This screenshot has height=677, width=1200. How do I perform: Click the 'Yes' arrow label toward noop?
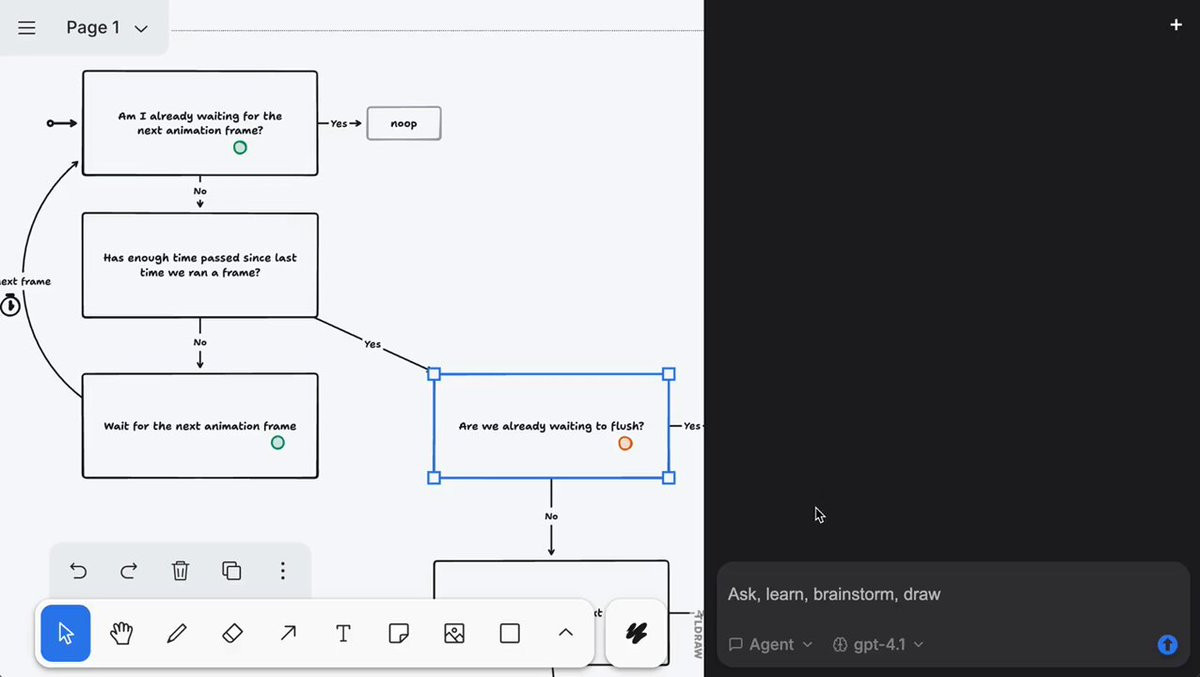pos(339,123)
